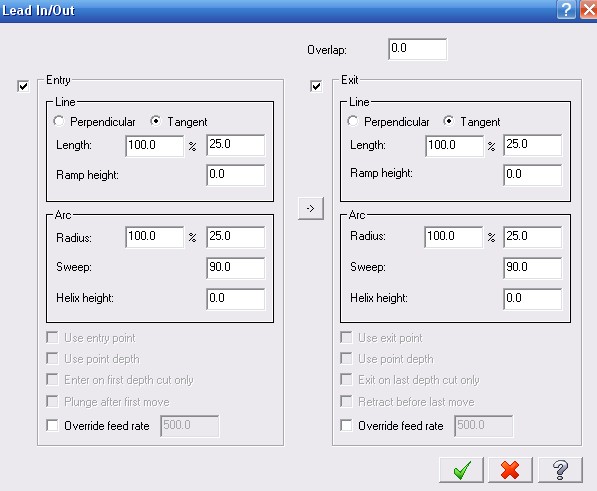Image resolution: width=597 pixels, height=491 pixels.
Task: Click Exit line Length value field 25.0
Action: (533, 145)
